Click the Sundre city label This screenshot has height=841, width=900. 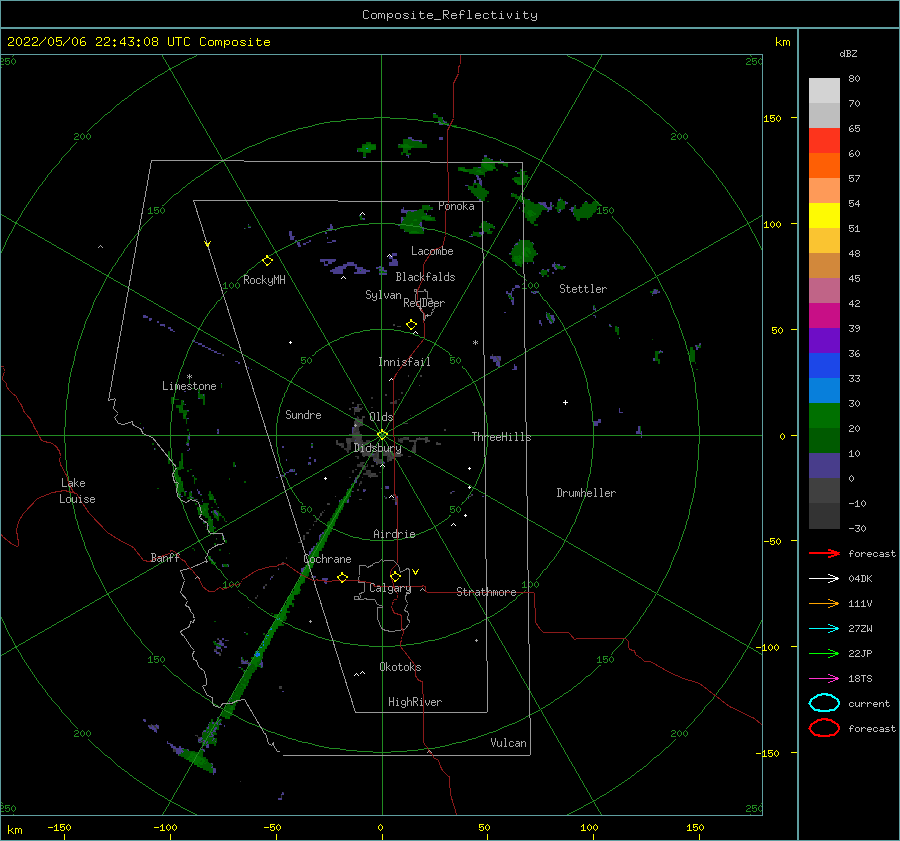tap(303, 414)
